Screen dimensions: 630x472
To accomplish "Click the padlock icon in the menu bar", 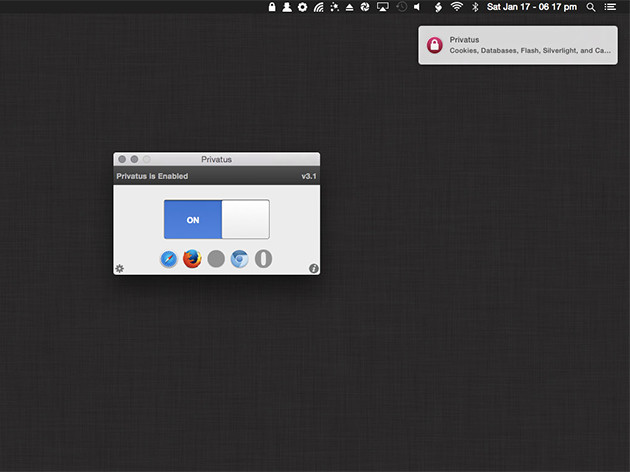I will pyautogui.click(x=272, y=7).
